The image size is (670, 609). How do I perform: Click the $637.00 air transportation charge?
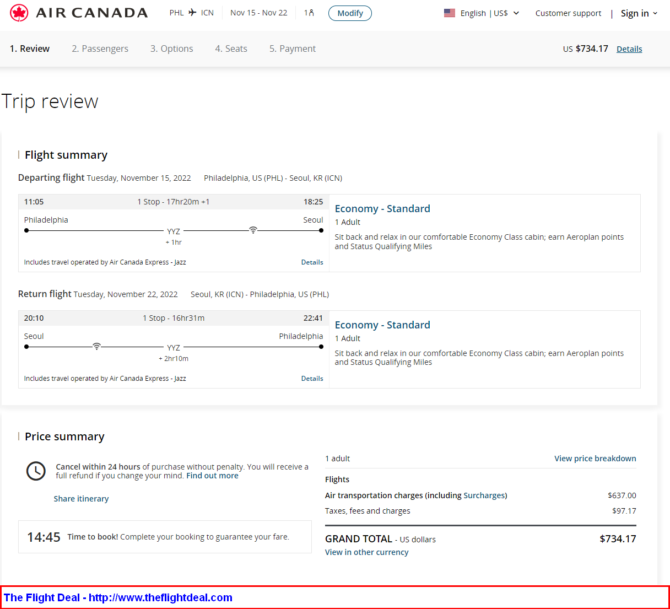click(622, 495)
